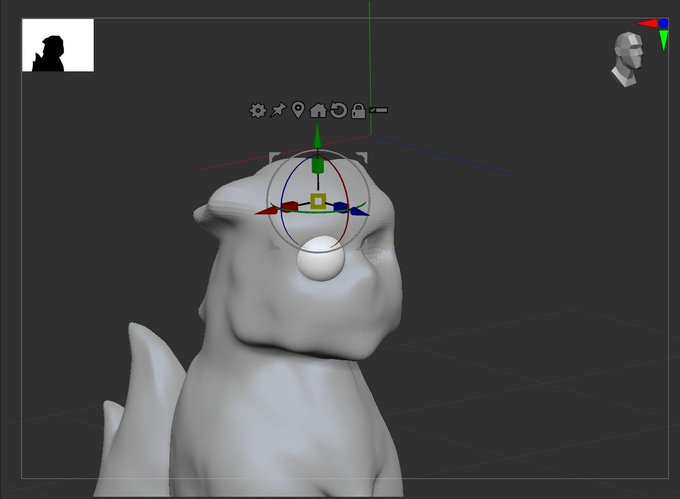Toggle the checkmark Transpose All Selected switch
The image size is (680, 499).
point(379,110)
